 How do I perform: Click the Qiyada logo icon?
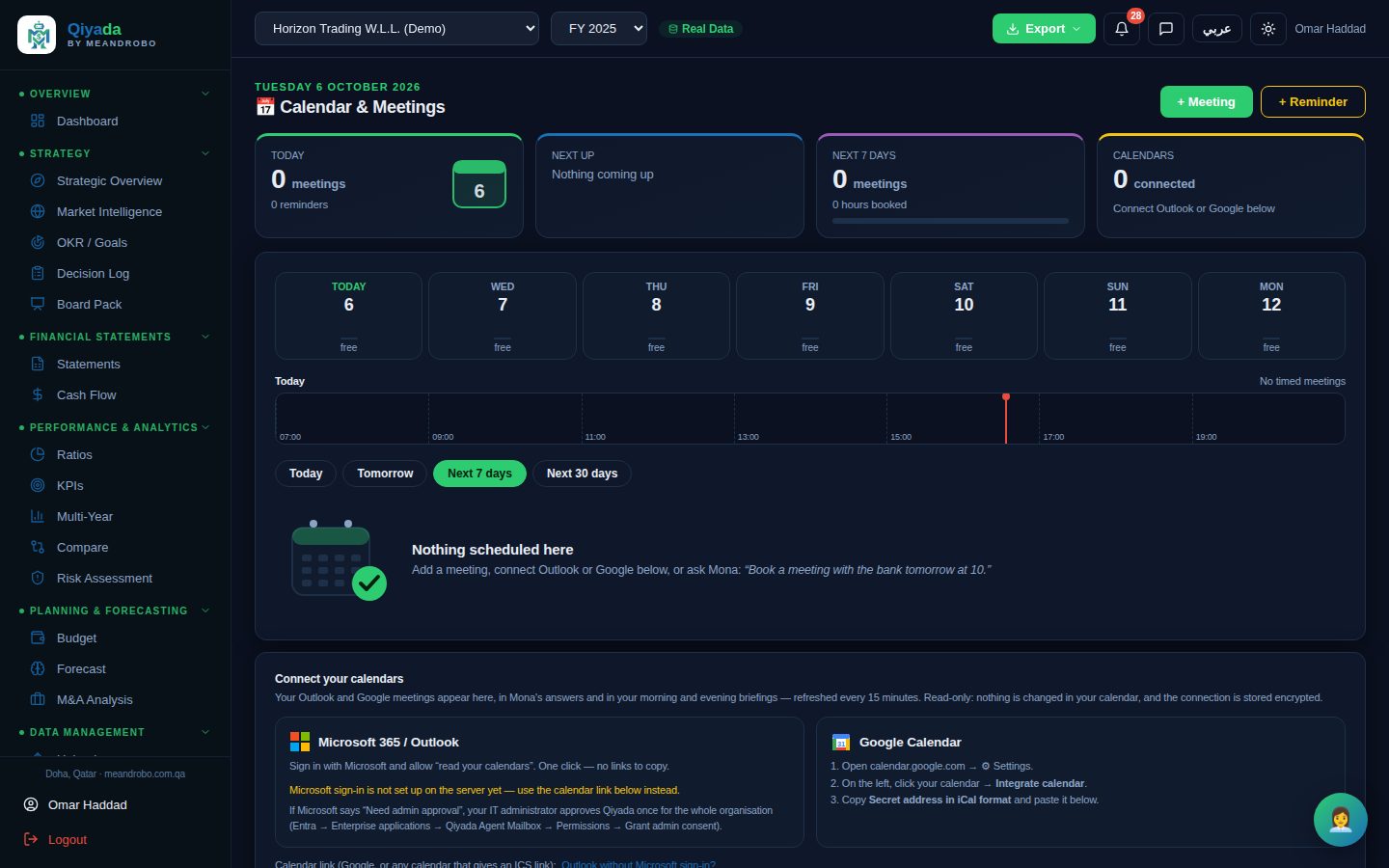pos(37,35)
